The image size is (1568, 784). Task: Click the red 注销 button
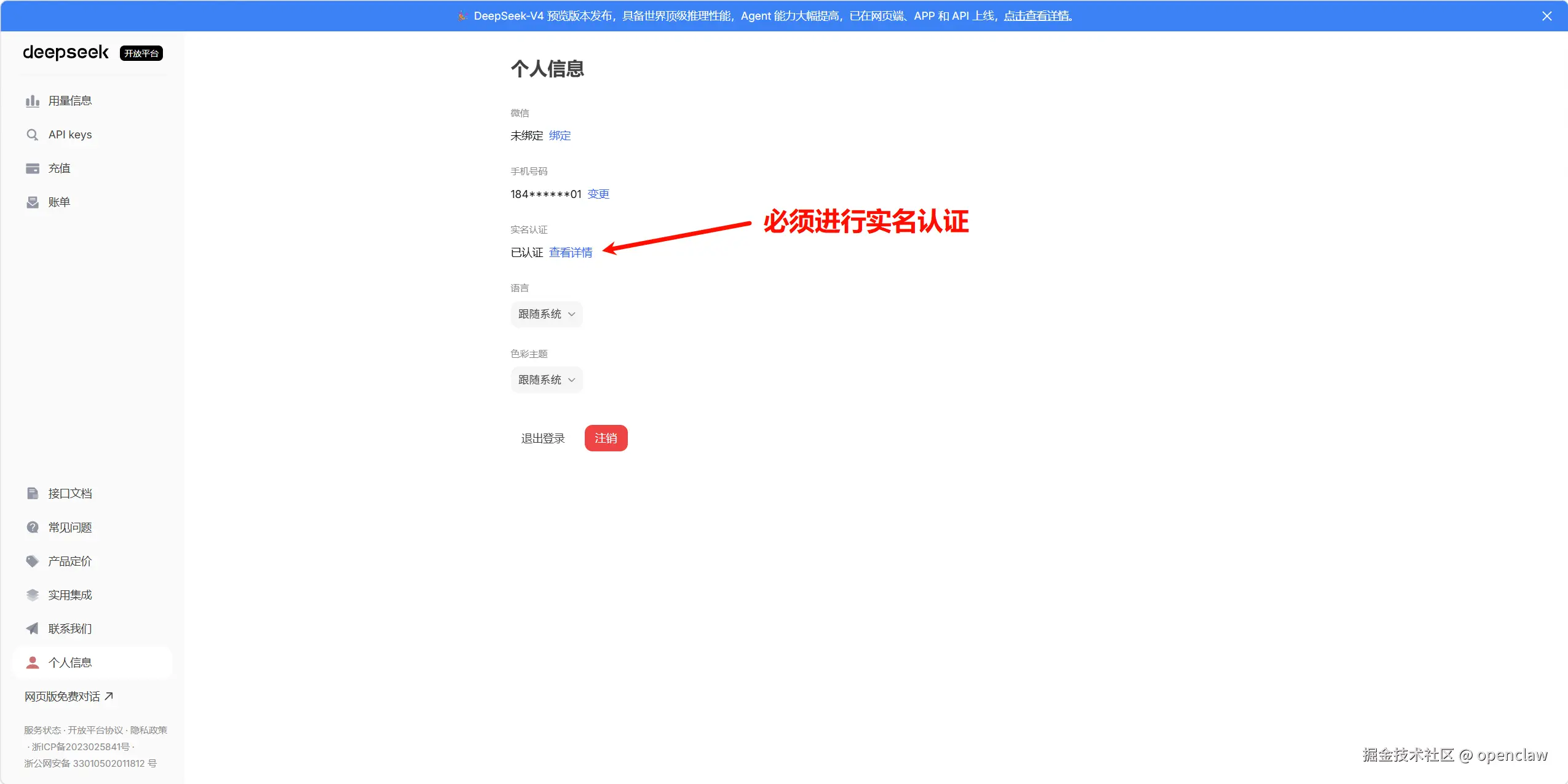tap(606, 438)
